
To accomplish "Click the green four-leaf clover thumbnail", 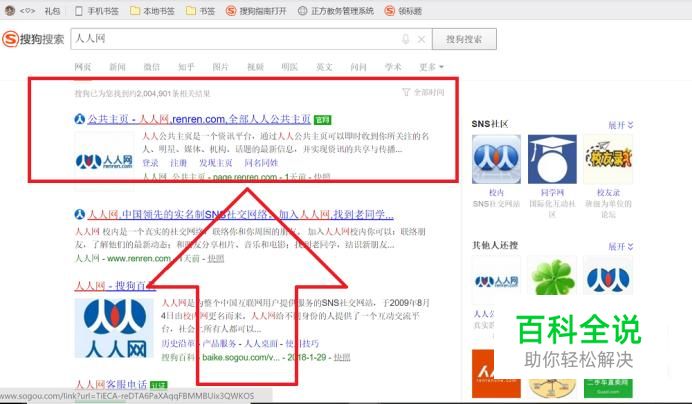I will point(552,278).
